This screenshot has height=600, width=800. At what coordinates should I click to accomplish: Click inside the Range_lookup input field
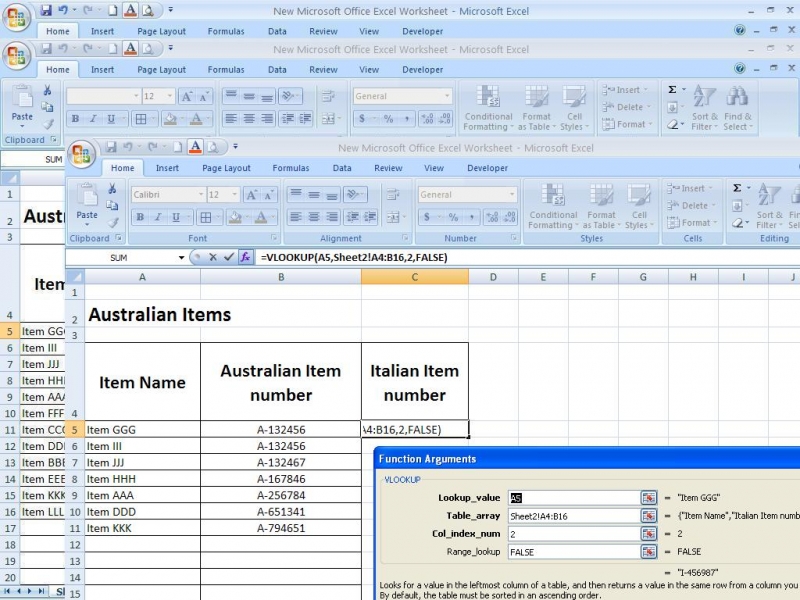coord(572,552)
